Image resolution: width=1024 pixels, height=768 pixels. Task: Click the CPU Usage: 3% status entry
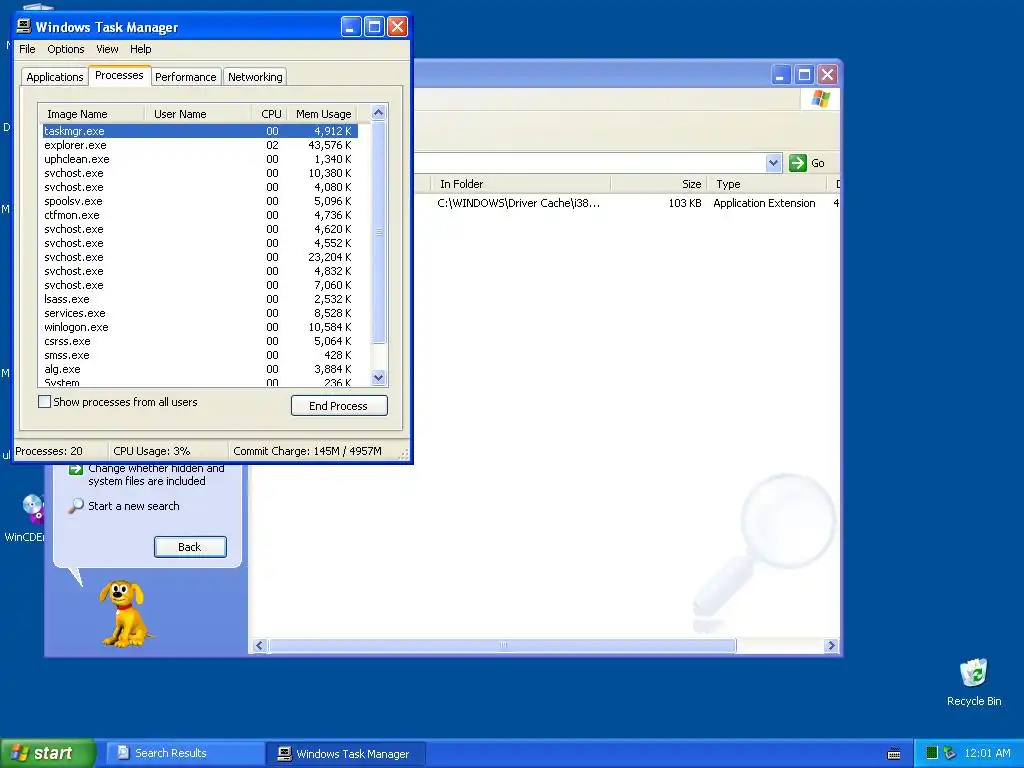pyautogui.click(x=152, y=451)
